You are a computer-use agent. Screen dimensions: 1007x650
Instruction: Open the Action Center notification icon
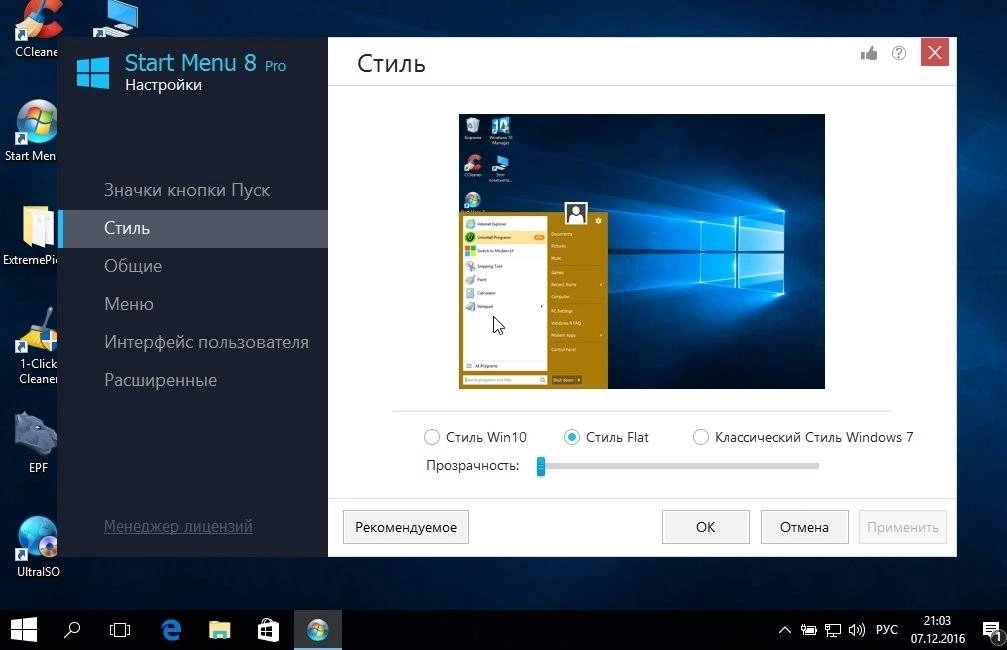tap(991, 631)
